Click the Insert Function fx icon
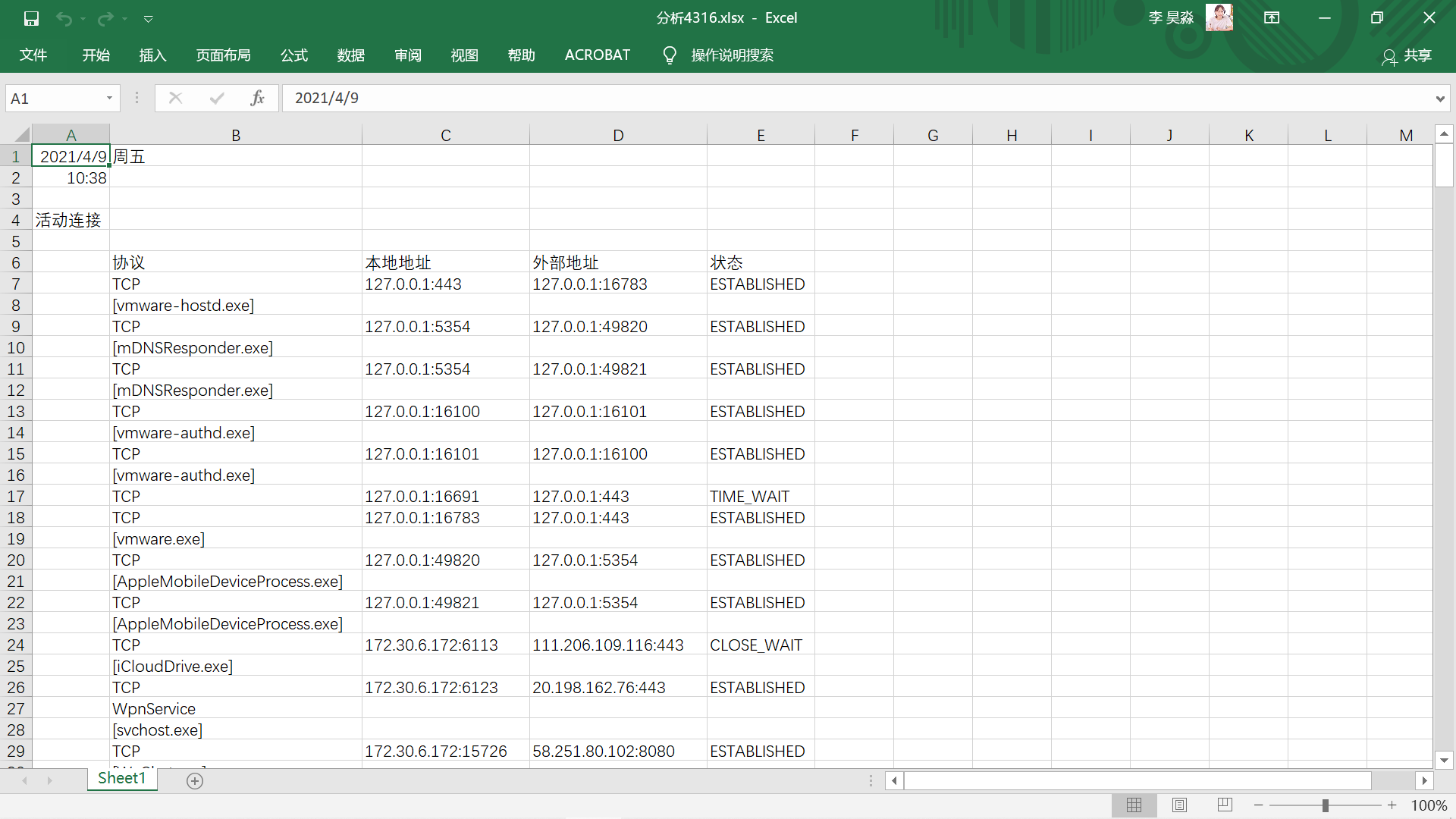1456x819 pixels. (257, 98)
